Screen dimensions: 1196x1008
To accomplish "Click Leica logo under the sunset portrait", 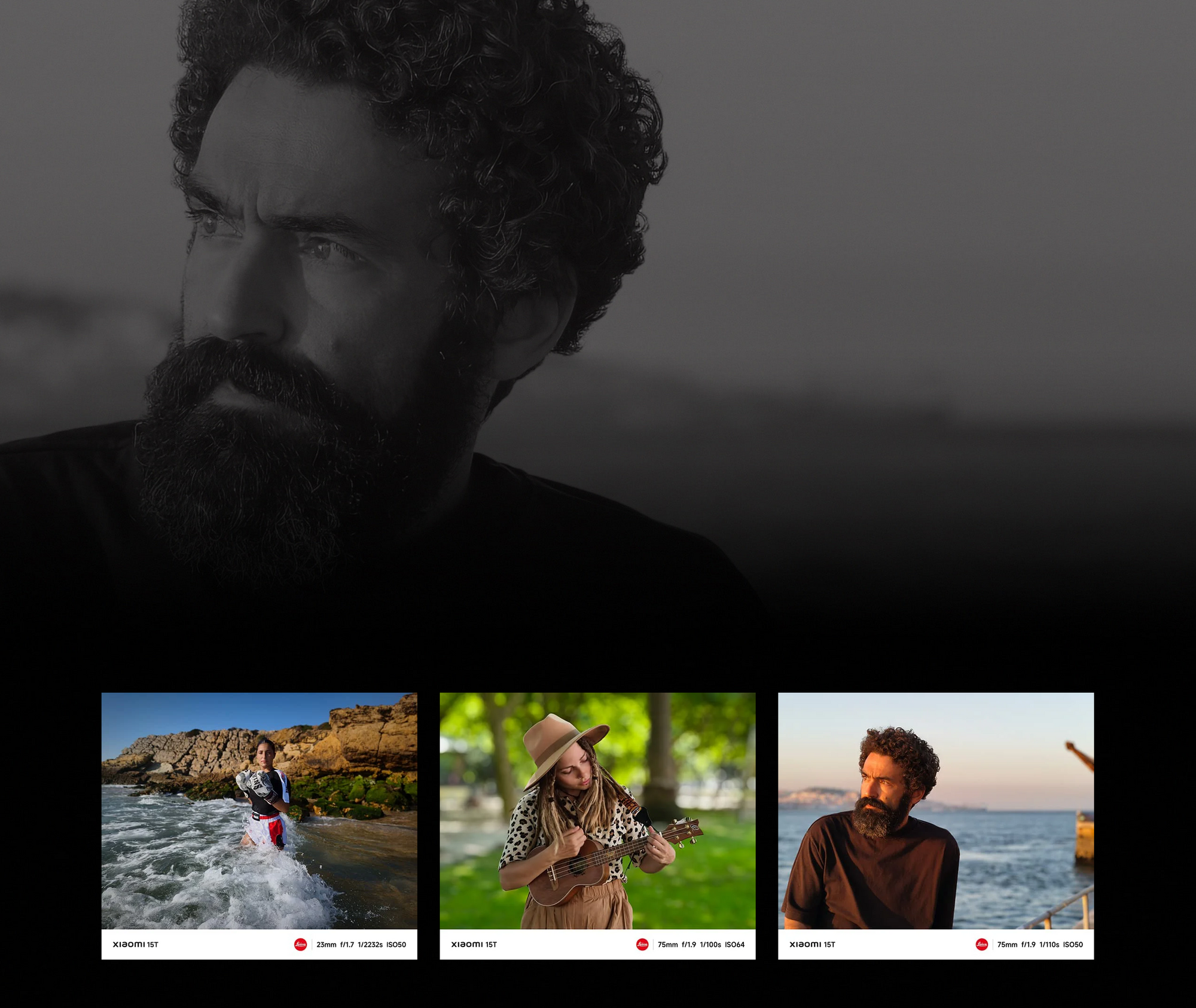I will (x=981, y=945).
